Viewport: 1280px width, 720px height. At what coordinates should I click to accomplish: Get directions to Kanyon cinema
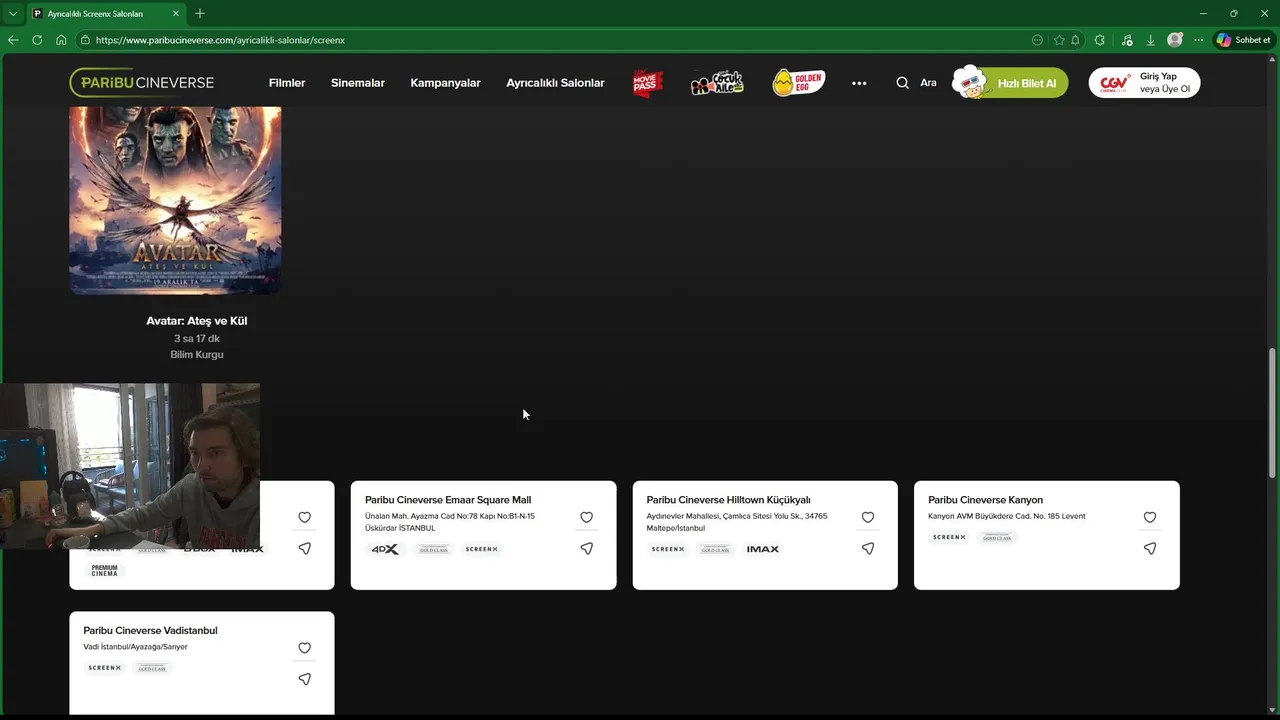[x=1150, y=548]
